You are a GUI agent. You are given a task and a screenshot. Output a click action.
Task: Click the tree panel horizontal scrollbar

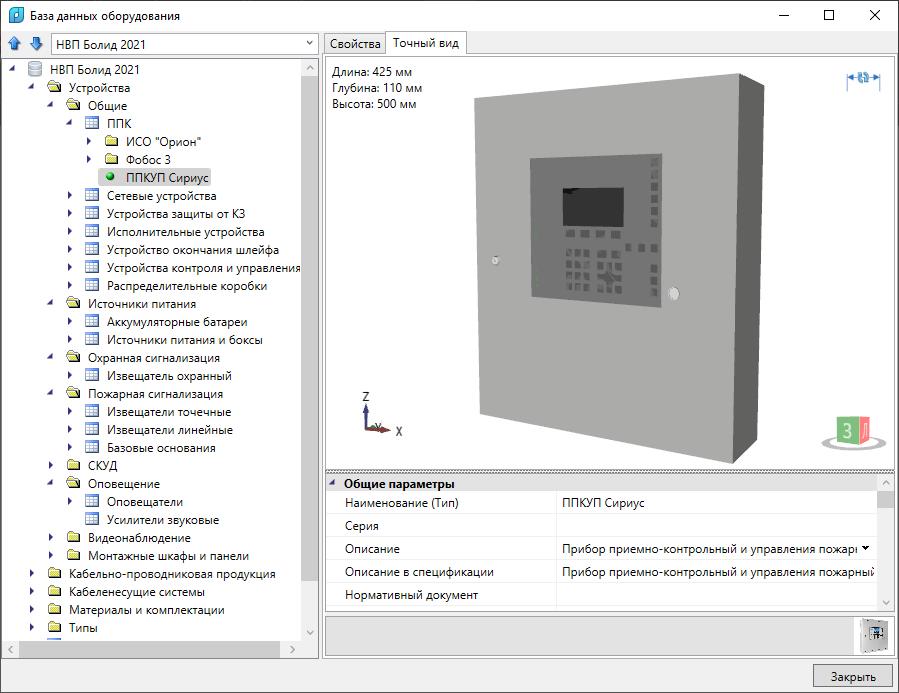(x=155, y=649)
